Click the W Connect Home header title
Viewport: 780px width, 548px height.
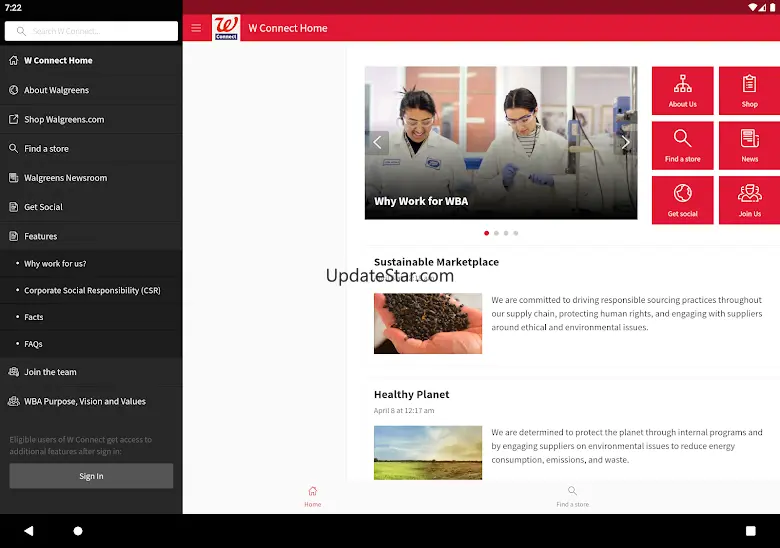pyautogui.click(x=288, y=28)
